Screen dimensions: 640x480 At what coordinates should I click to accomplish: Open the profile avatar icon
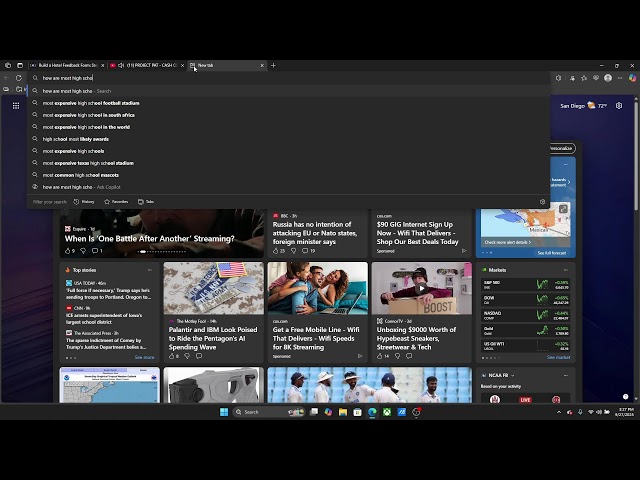click(x=608, y=78)
